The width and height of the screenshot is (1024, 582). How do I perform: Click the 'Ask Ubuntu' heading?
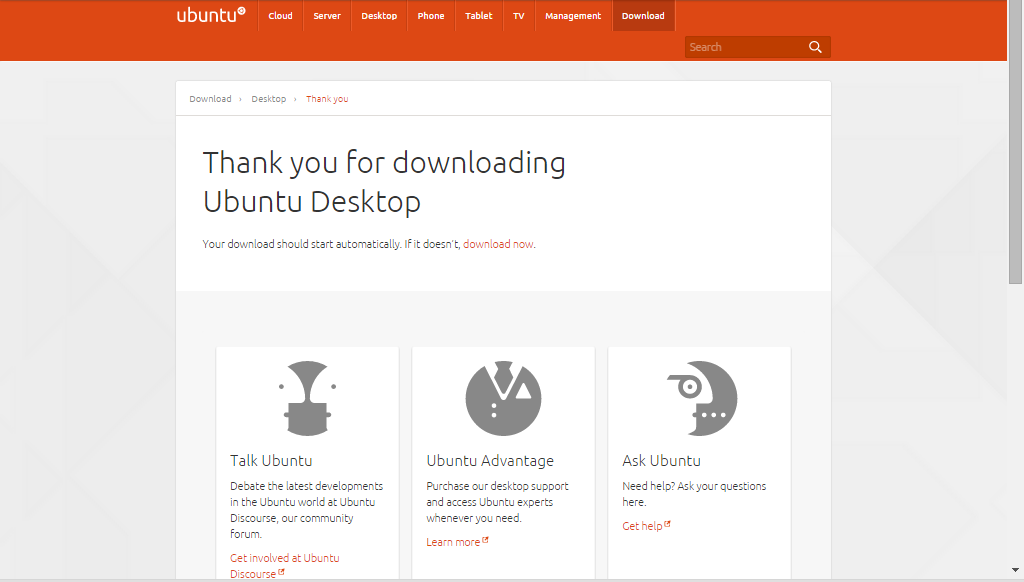662,461
